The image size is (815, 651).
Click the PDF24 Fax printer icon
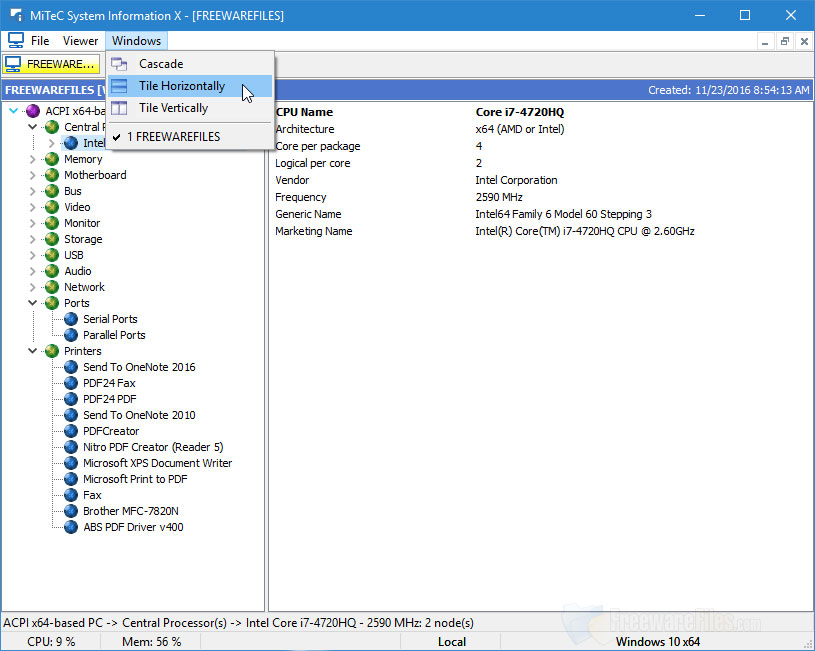(70, 383)
